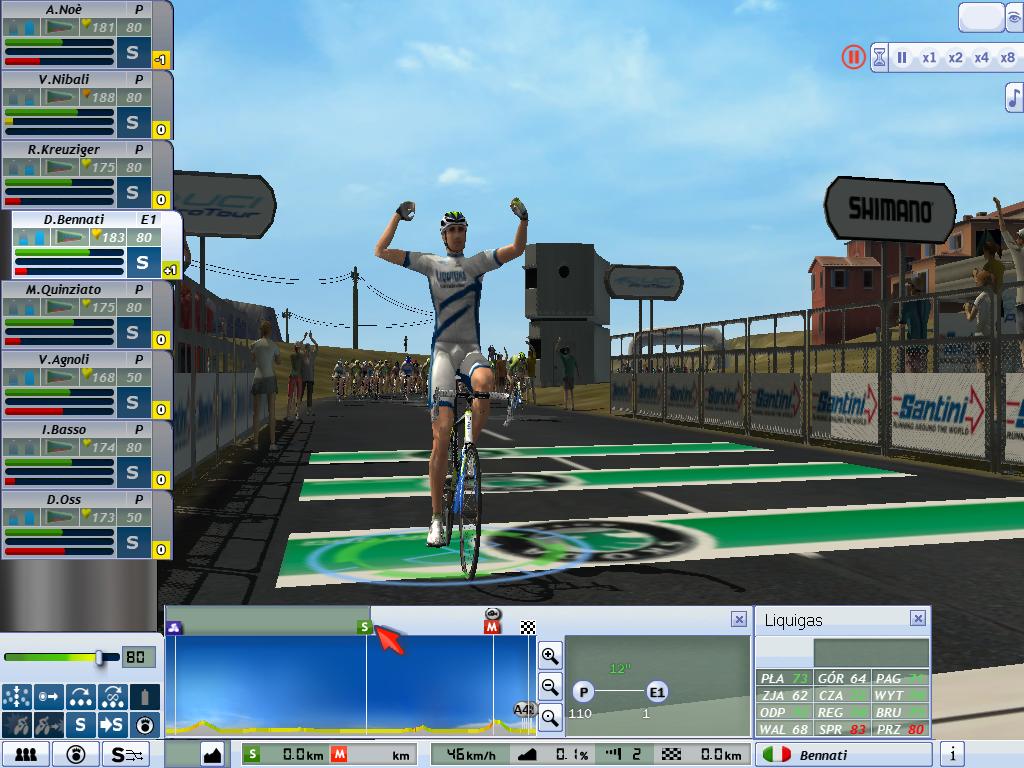
Task: Click the green sprint marker on profile
Action: (x=365, y=627)
